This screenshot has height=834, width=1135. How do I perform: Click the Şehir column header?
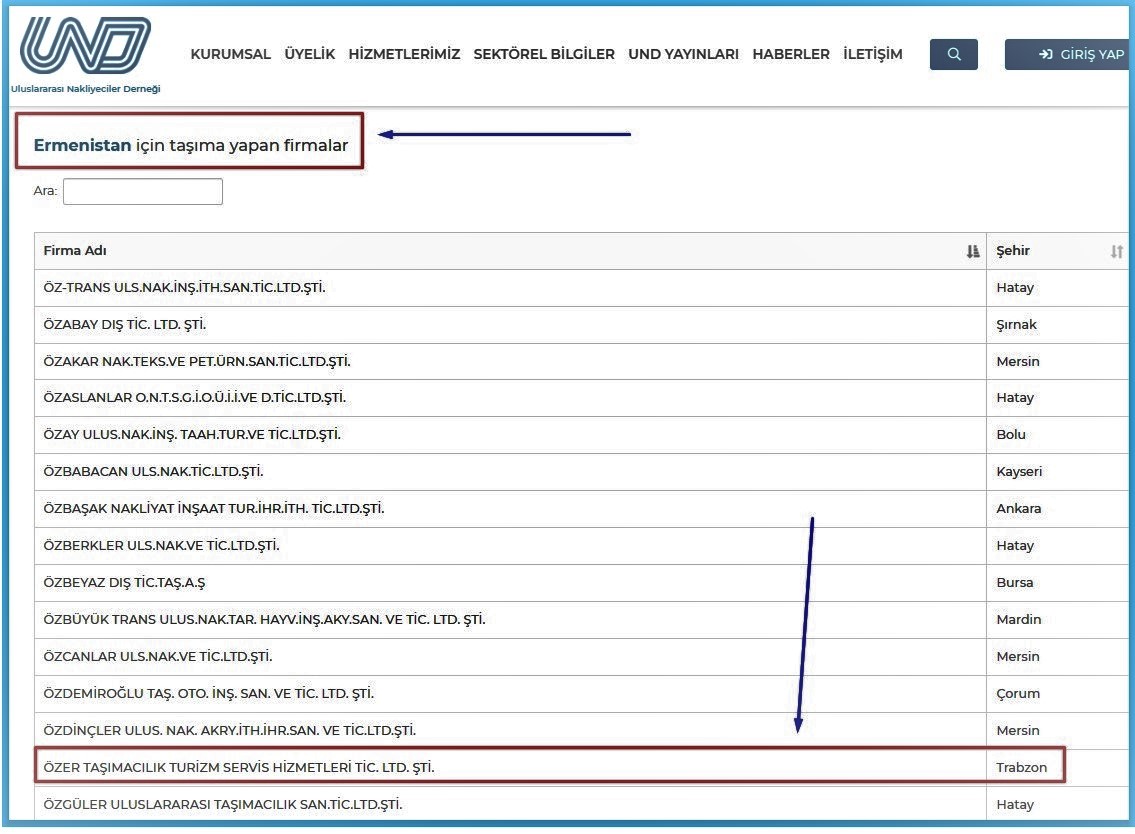(1058, 250)
